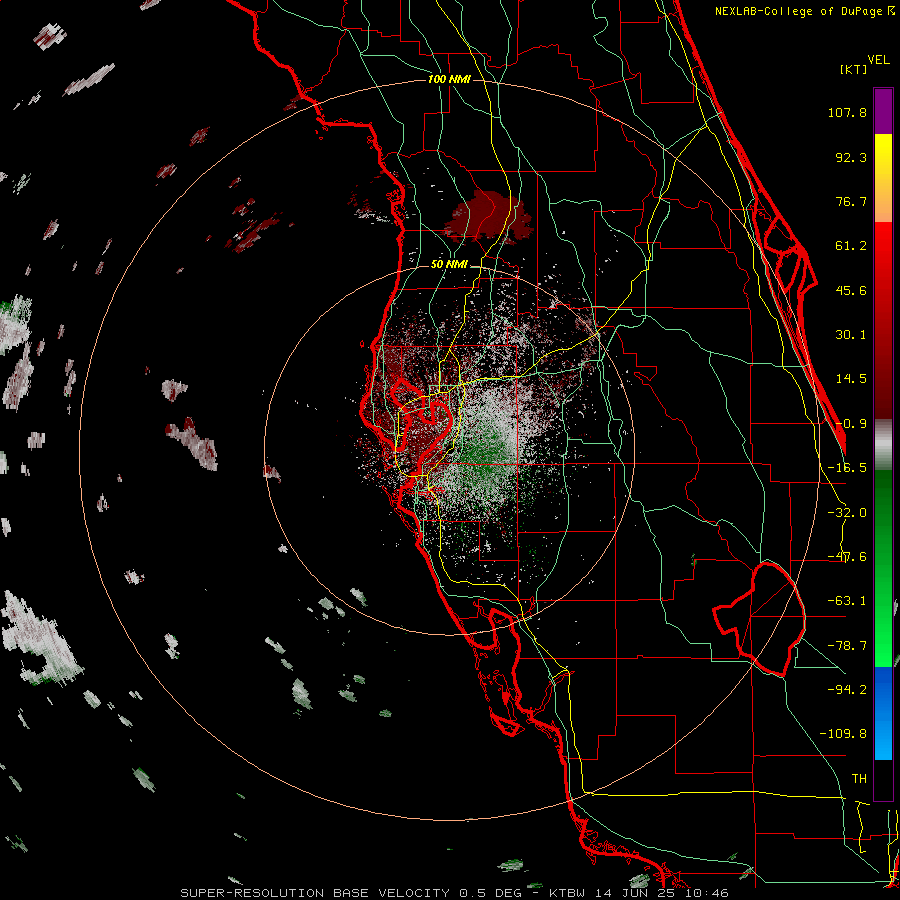Click the purple segment of the color bar
Viewport: 900px width, 900px height.
click(883, 111)
